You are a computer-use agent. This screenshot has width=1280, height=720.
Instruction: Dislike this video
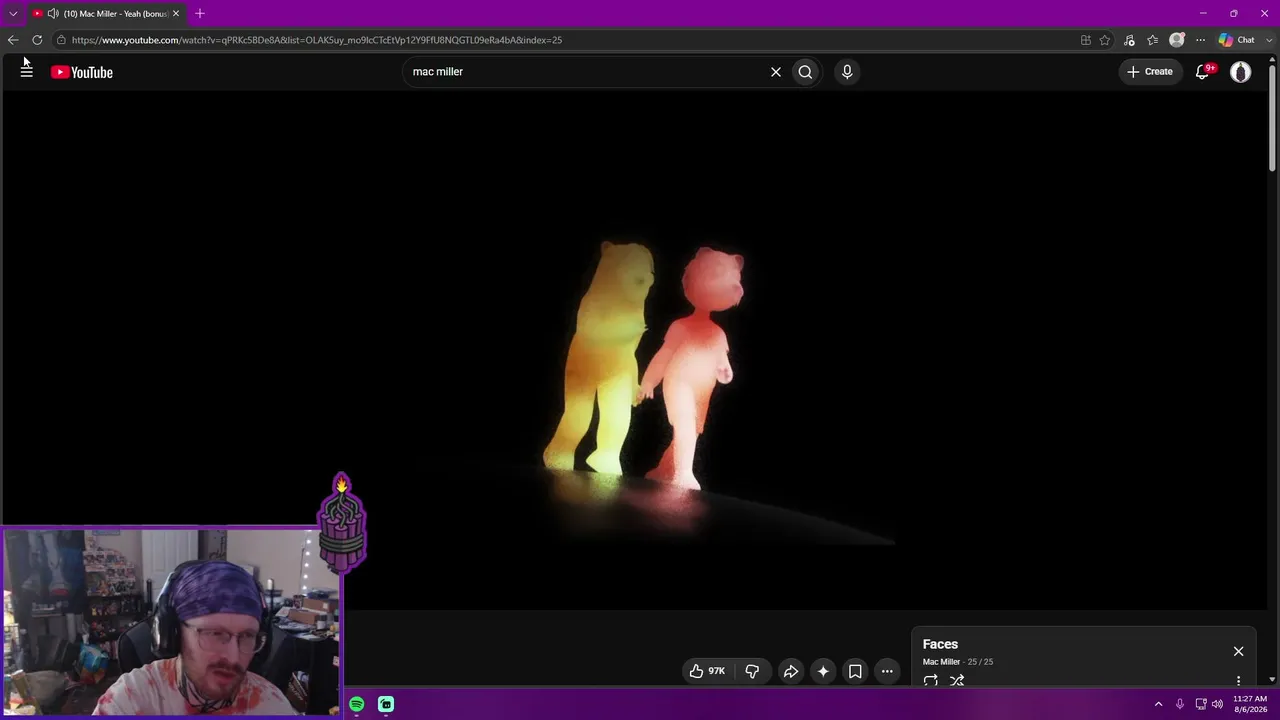752,671
